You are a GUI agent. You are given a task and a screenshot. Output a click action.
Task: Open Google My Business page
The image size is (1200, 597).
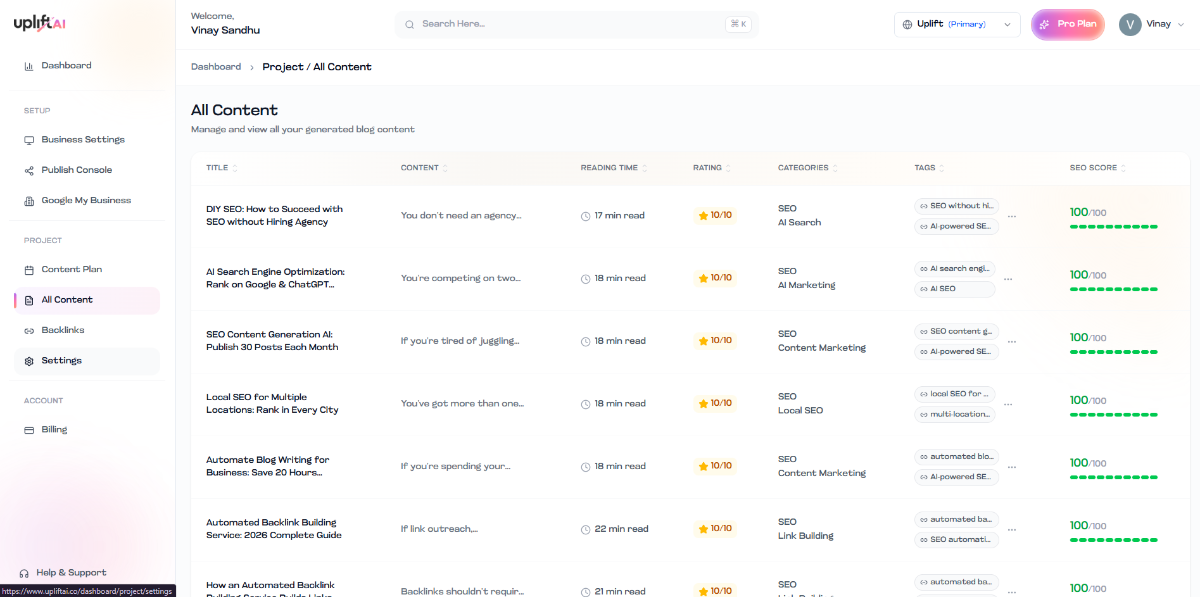click(x=86, y=200)
